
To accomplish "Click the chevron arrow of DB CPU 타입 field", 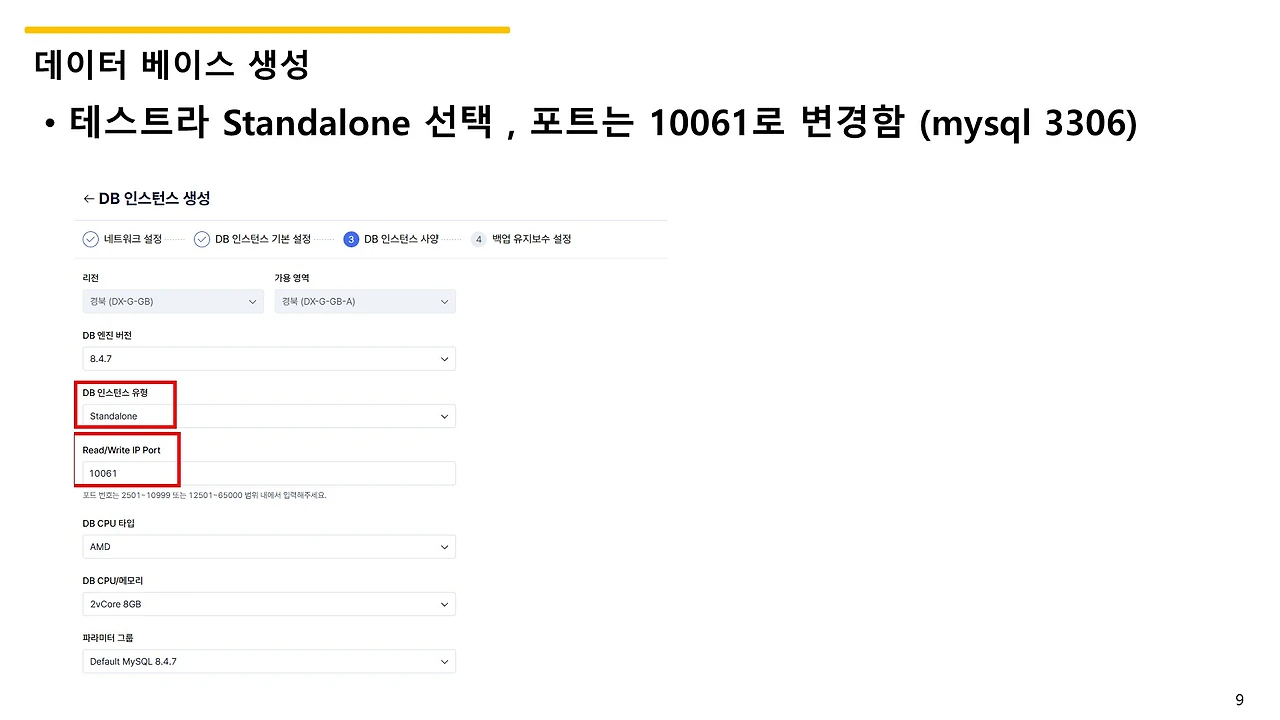I will pos(444,547).
